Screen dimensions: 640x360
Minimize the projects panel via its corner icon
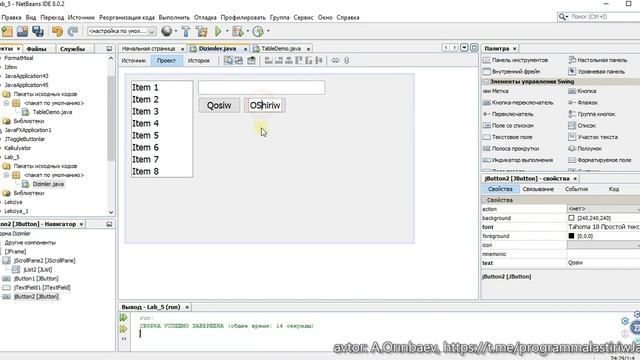coord(109,49)
